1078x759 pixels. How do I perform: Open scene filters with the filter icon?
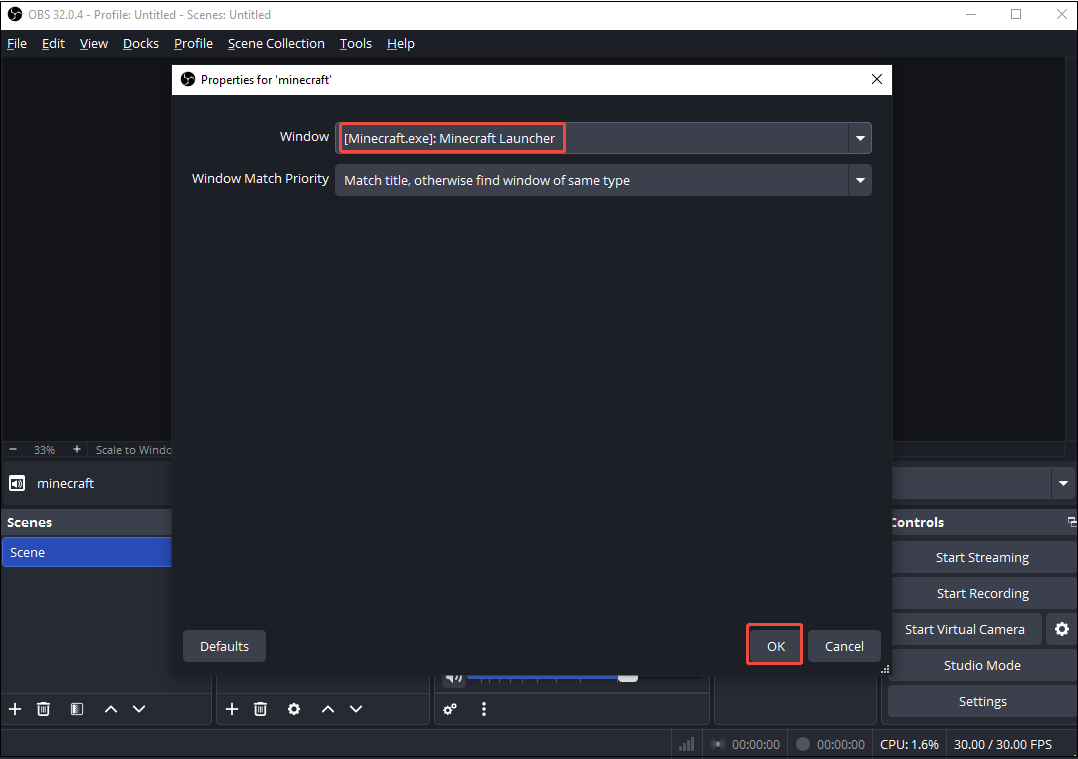[76, 709]
